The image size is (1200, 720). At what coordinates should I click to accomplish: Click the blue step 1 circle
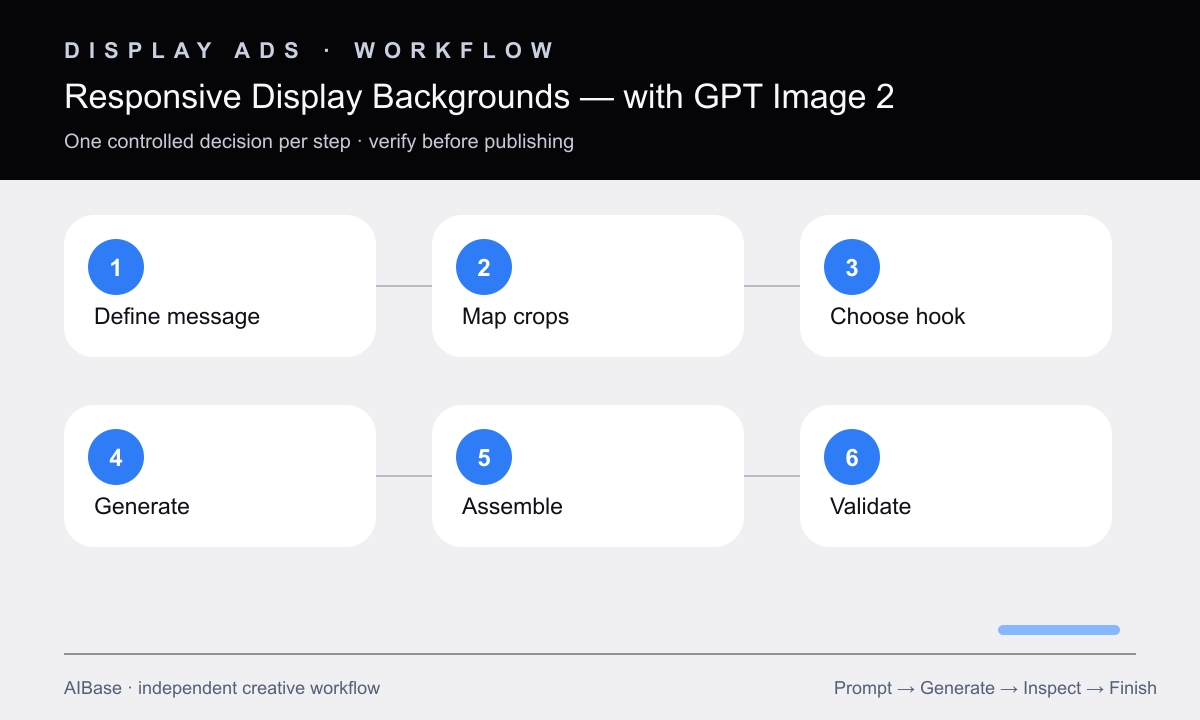(x=116, y=267)
